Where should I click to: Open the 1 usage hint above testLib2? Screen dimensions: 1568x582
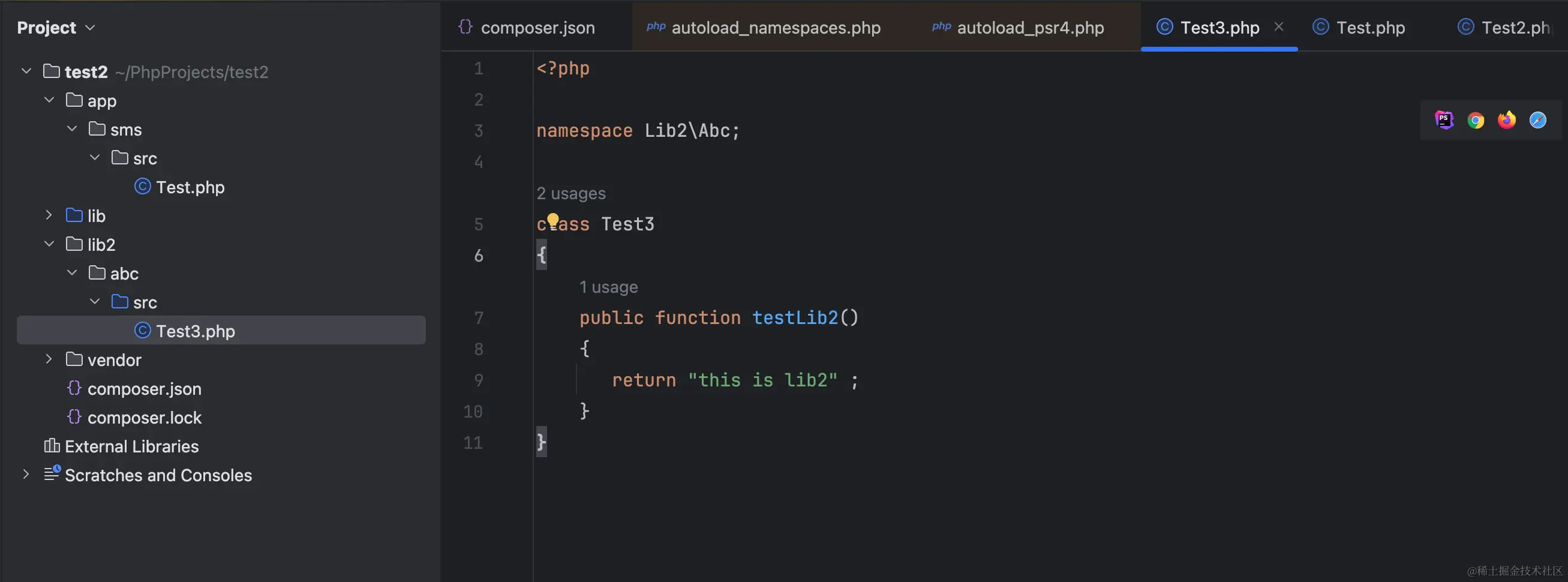(x=608, y=287)
